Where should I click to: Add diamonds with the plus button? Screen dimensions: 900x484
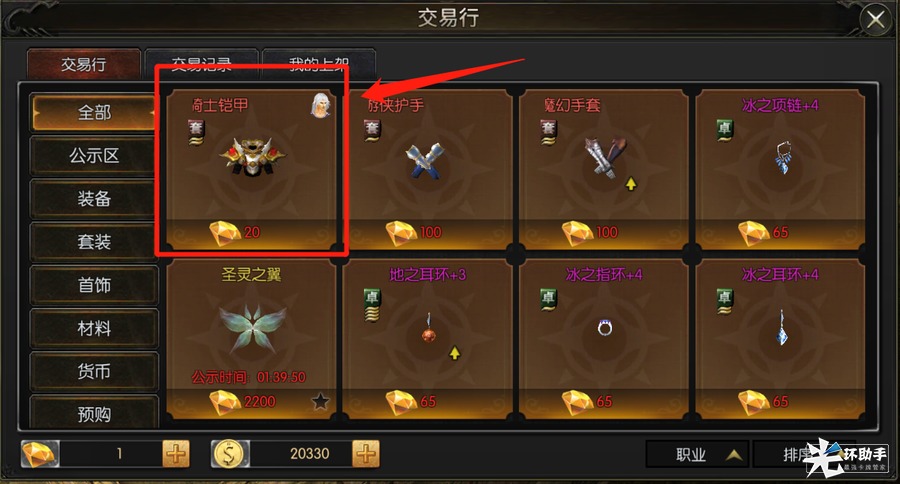tap(176, 454)
